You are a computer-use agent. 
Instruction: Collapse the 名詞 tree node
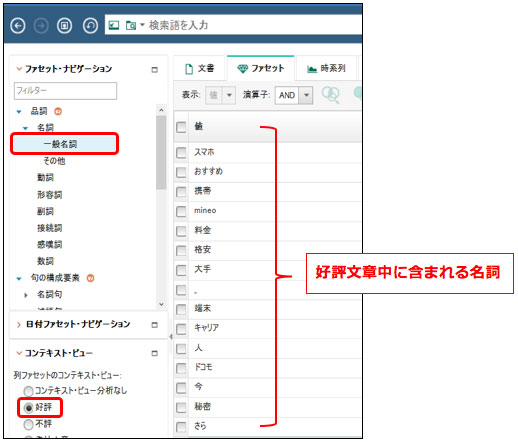(x=25, y=128)
